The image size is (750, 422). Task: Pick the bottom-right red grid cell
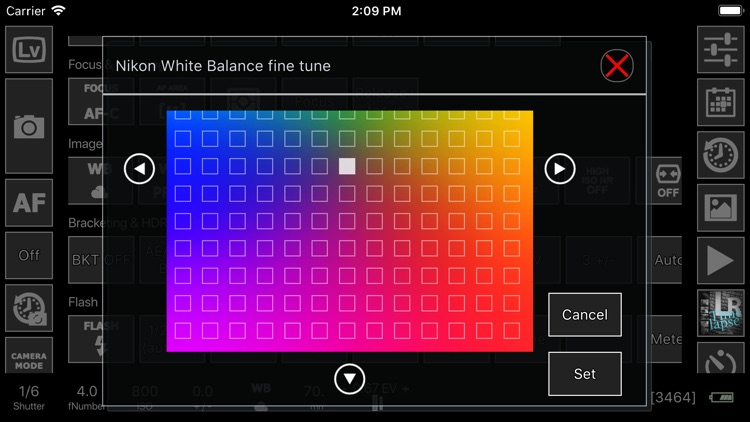point(512,331)
